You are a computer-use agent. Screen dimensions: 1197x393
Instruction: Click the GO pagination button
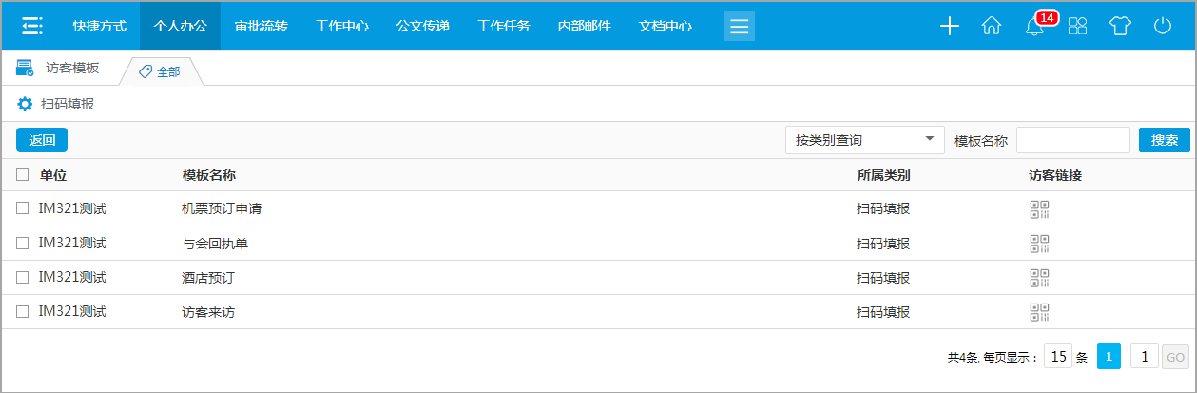pyautogui.click(x=1176, y=356)
